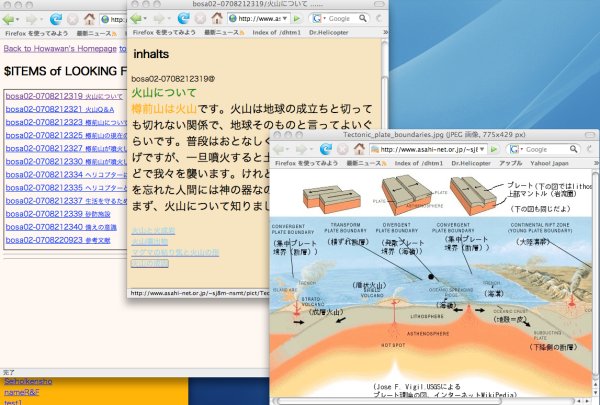Open link bosa02-0708212334 ヘリコプター
The height and width of the screenshot is (405, 600).
pos(66,175)
